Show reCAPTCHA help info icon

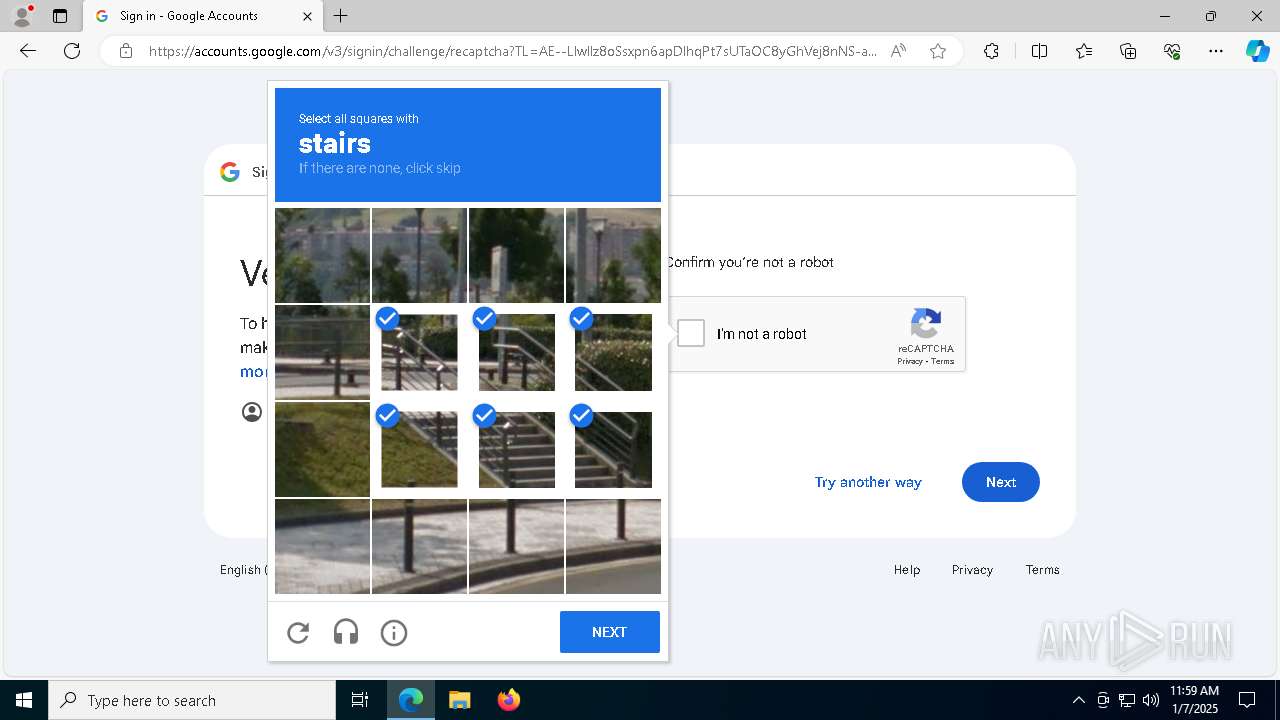(x=394, y=632)
